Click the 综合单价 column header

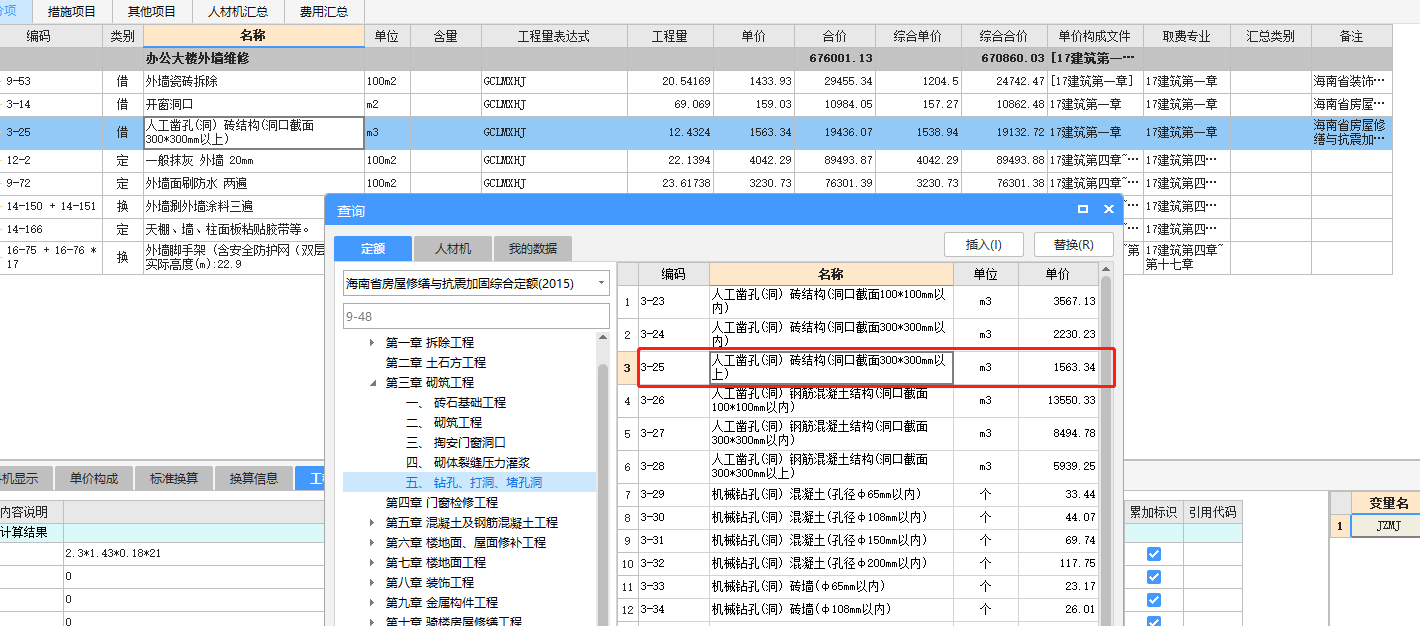click(x=917, y=36)
